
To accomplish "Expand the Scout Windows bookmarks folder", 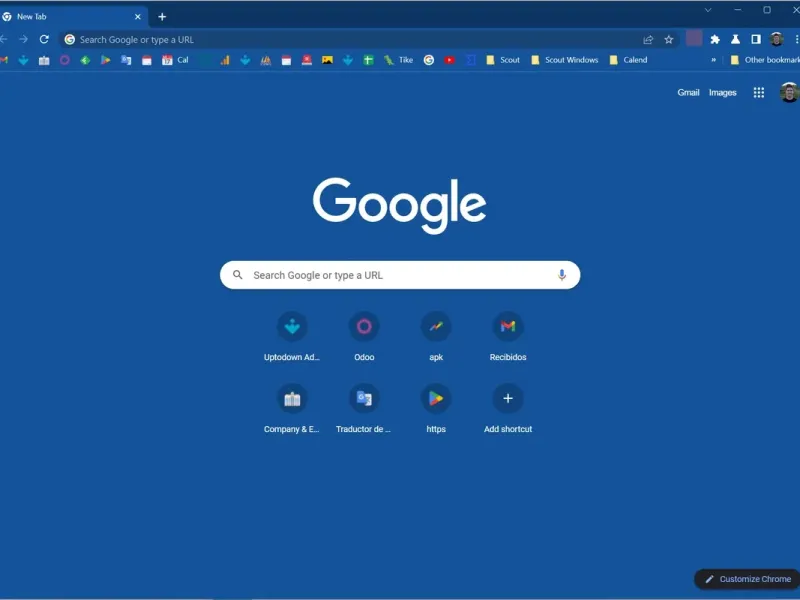I will pyautogui.click(x=565, y=60).
